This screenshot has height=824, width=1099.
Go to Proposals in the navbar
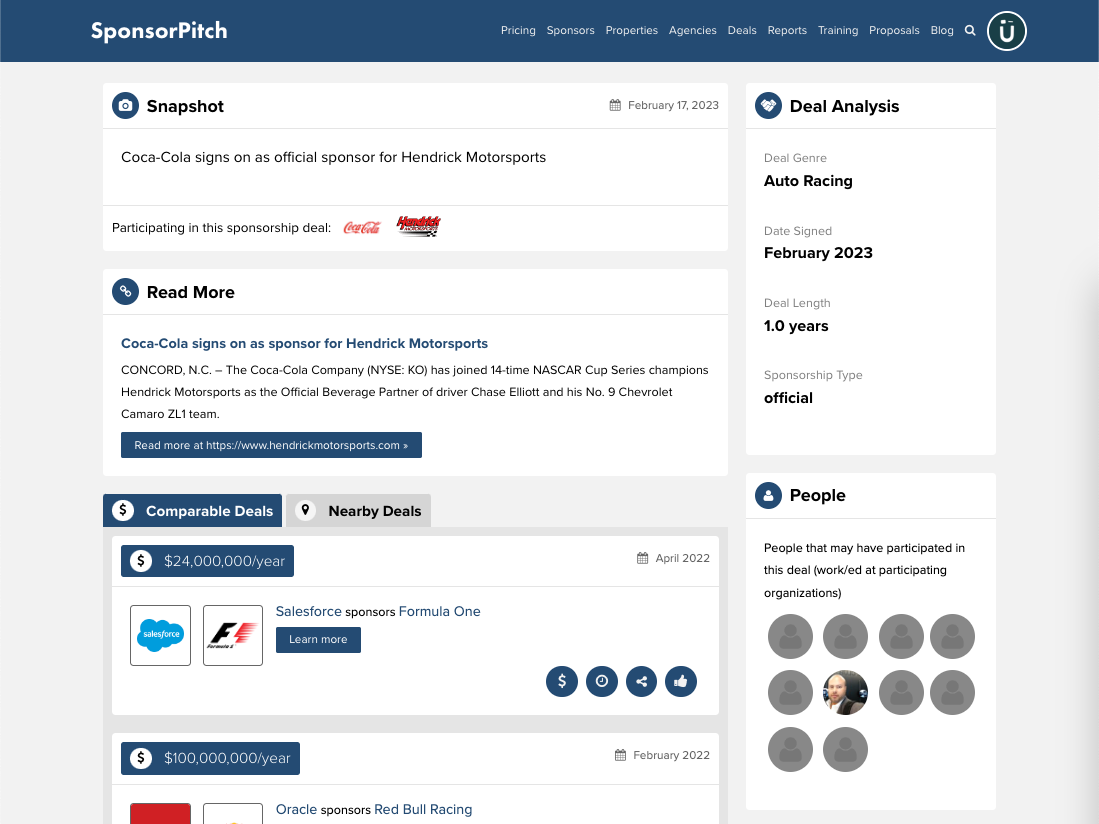894,30
